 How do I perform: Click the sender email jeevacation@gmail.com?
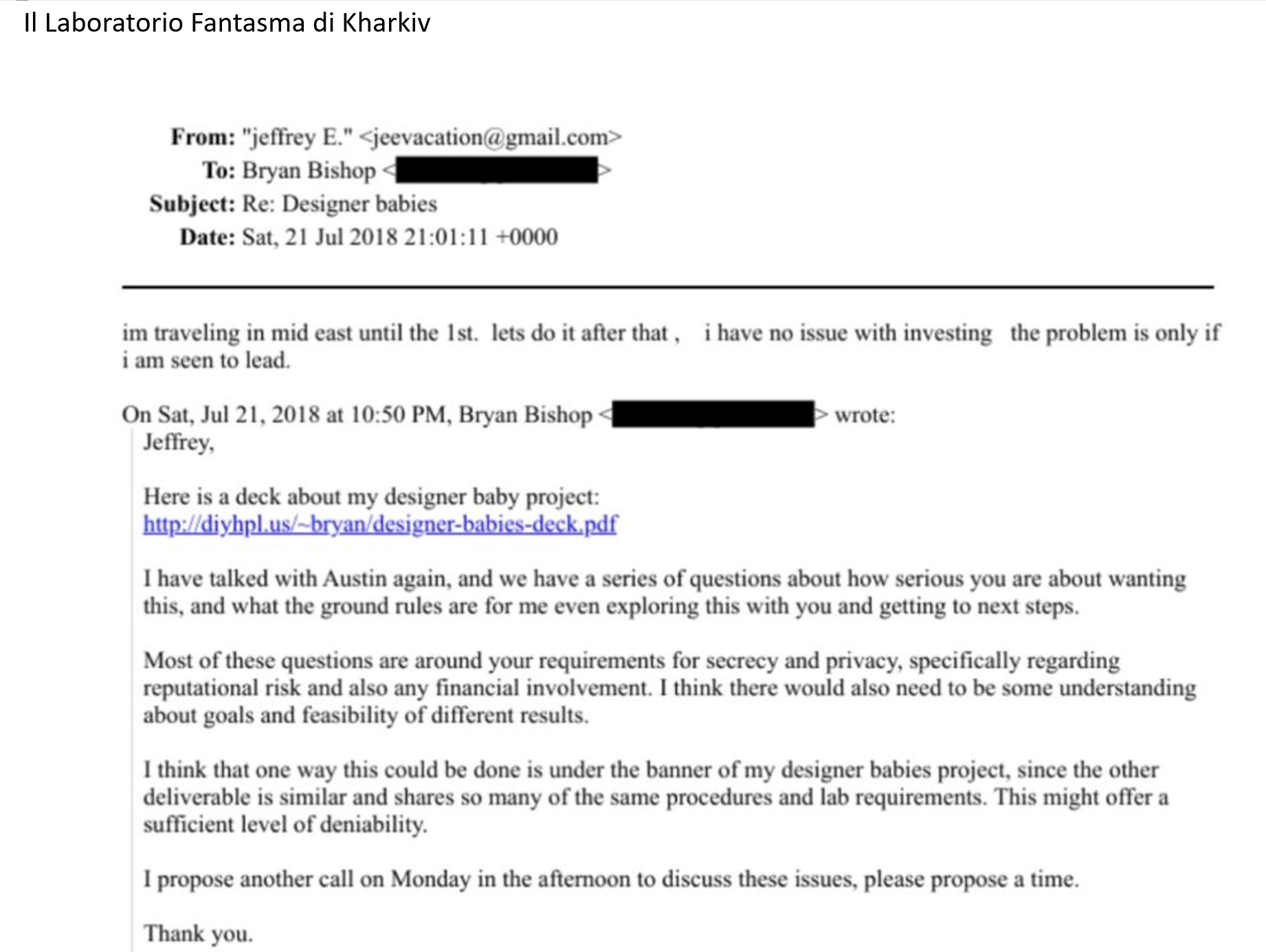[x=490, y=137]
